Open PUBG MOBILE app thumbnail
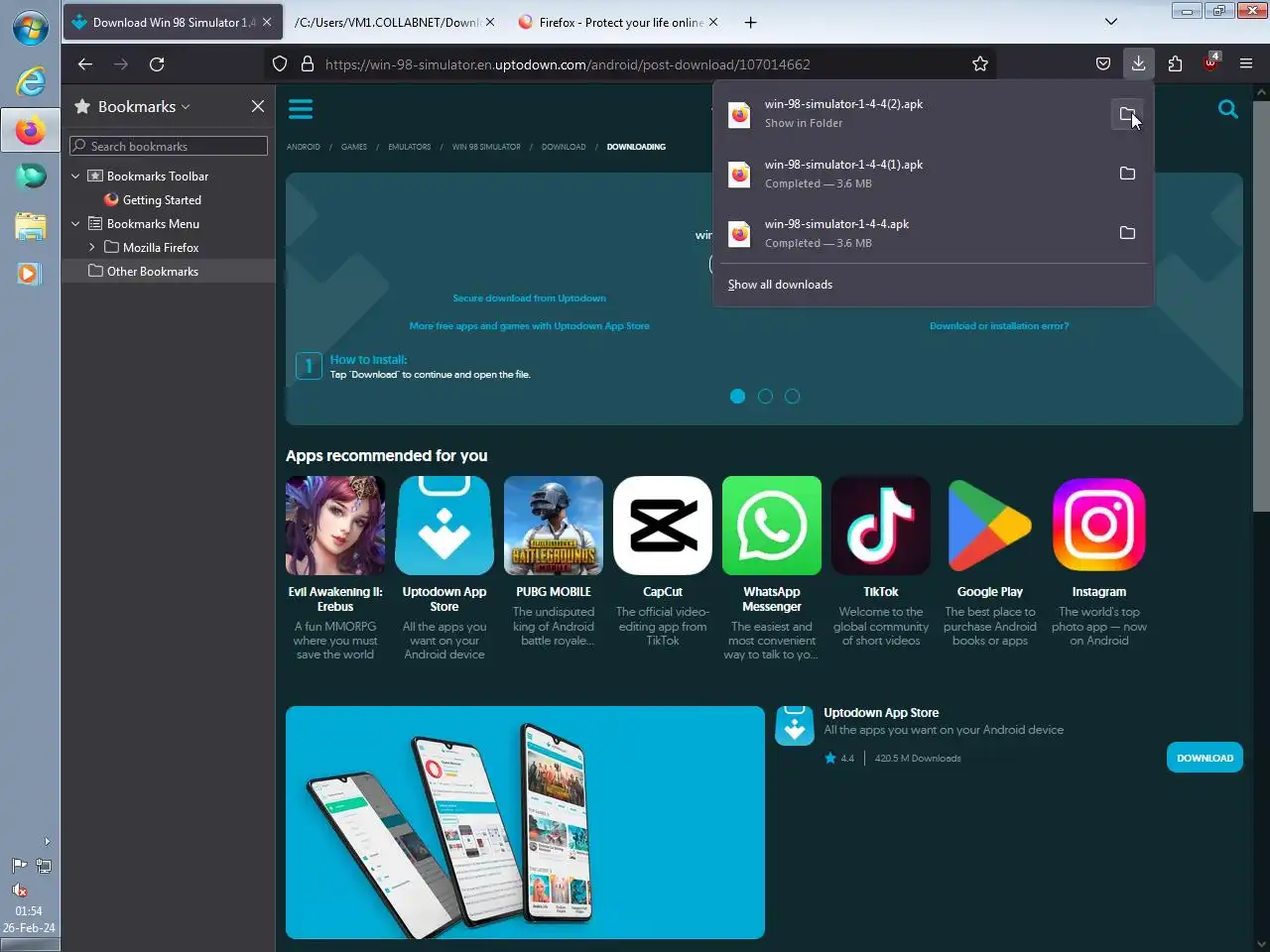Viewport: 1270px width, 952px height. coord(554,526)
